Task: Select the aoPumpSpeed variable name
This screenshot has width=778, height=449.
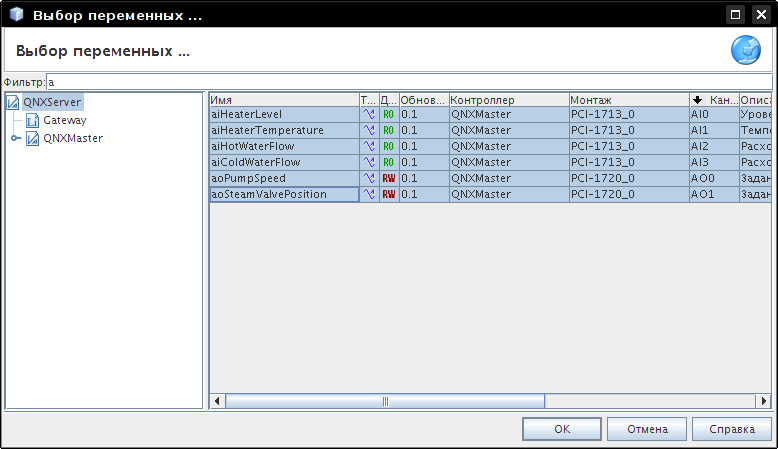Action: coord(284,178)
